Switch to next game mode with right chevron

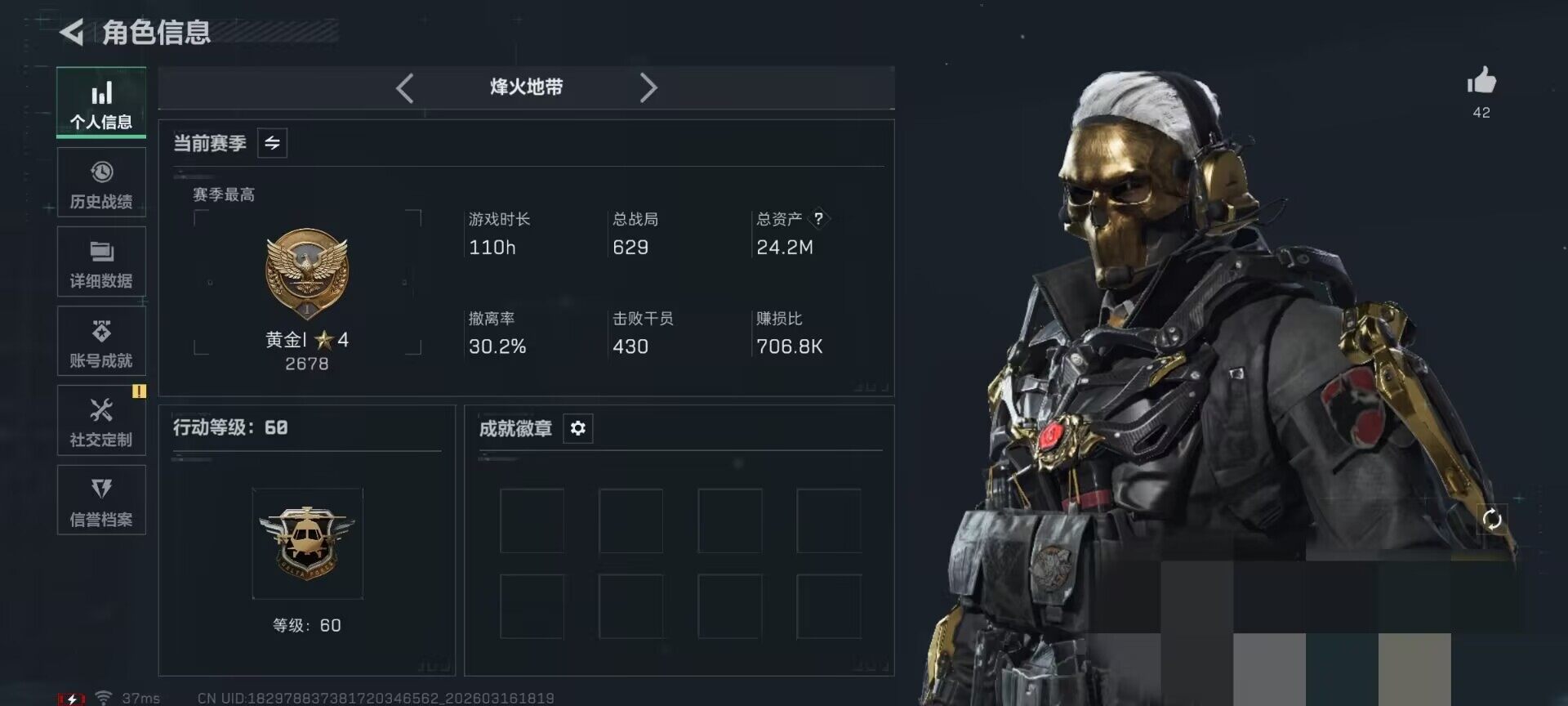pyautogui.click(x=648, y=87)
